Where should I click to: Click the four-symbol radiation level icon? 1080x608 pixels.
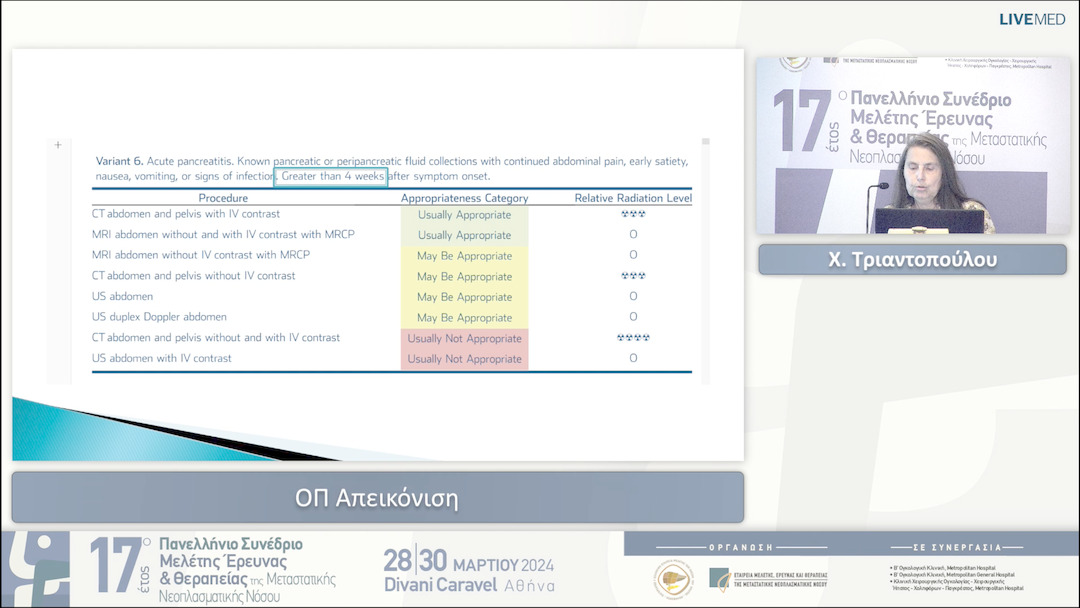click(633, 338)
